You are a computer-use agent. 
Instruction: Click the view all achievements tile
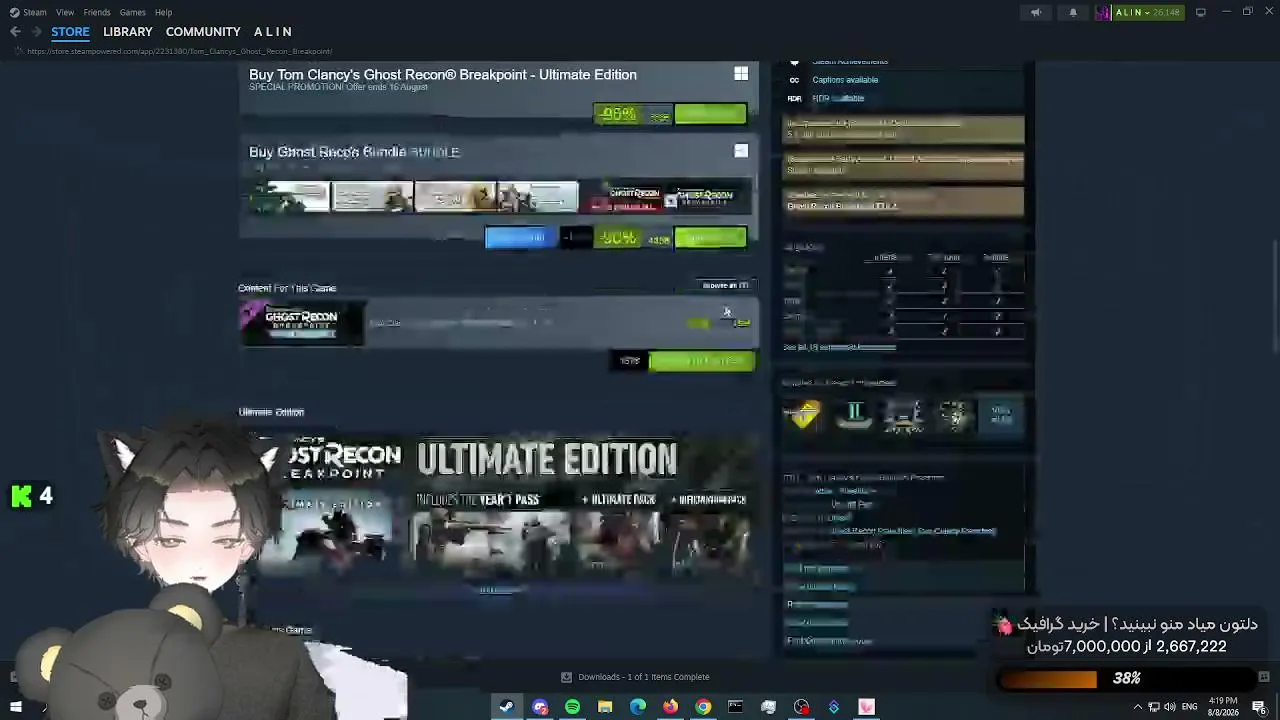1001,415
